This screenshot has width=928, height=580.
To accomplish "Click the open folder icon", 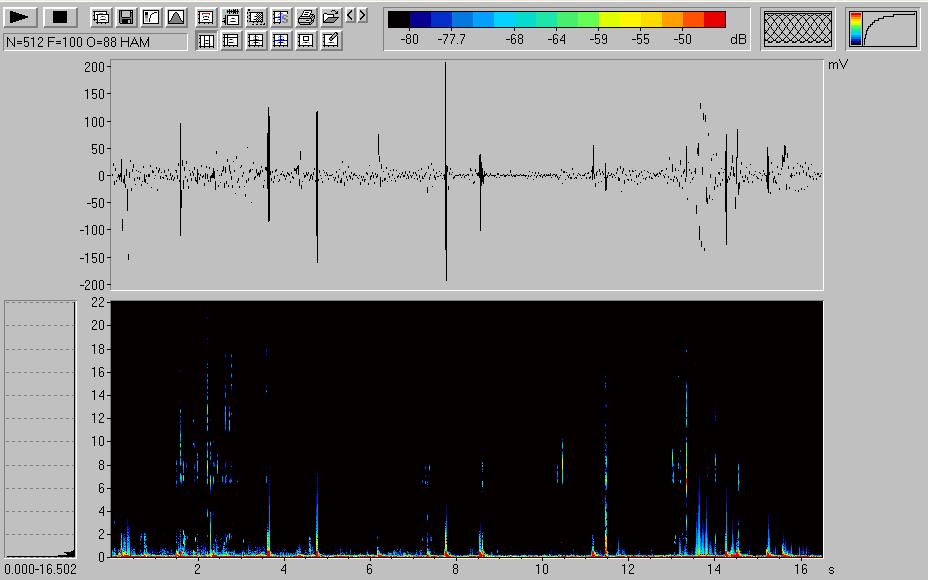I will tap(331, 17).
